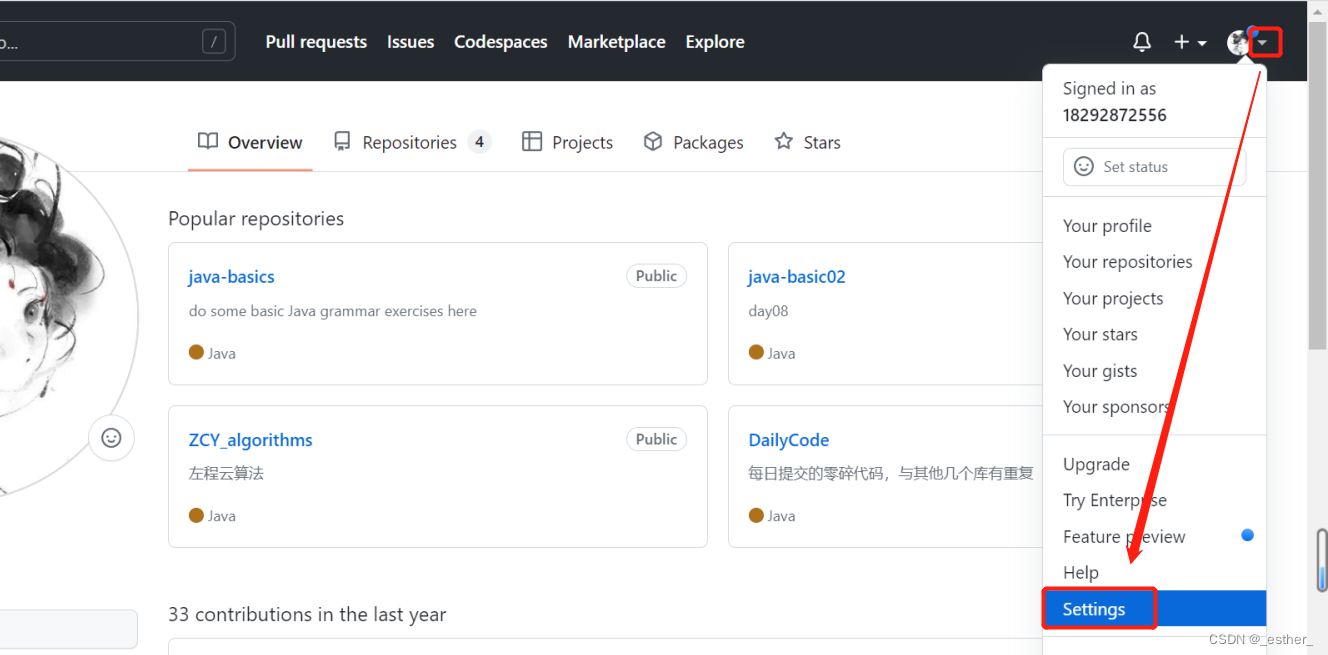Screen dimensions: 1328x655
Task: Select Try Enterprise from the menu
Action: tap(1154, 500)
